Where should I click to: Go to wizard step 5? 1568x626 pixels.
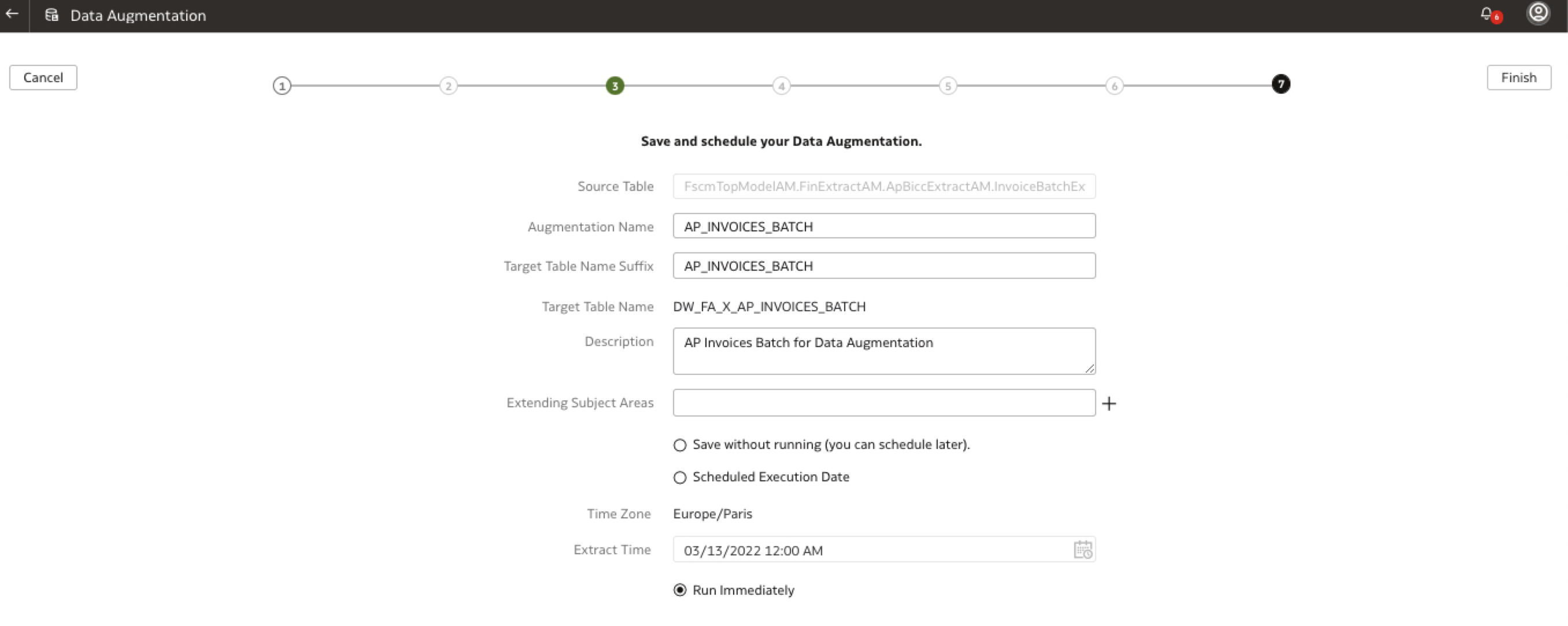(948, 86)
